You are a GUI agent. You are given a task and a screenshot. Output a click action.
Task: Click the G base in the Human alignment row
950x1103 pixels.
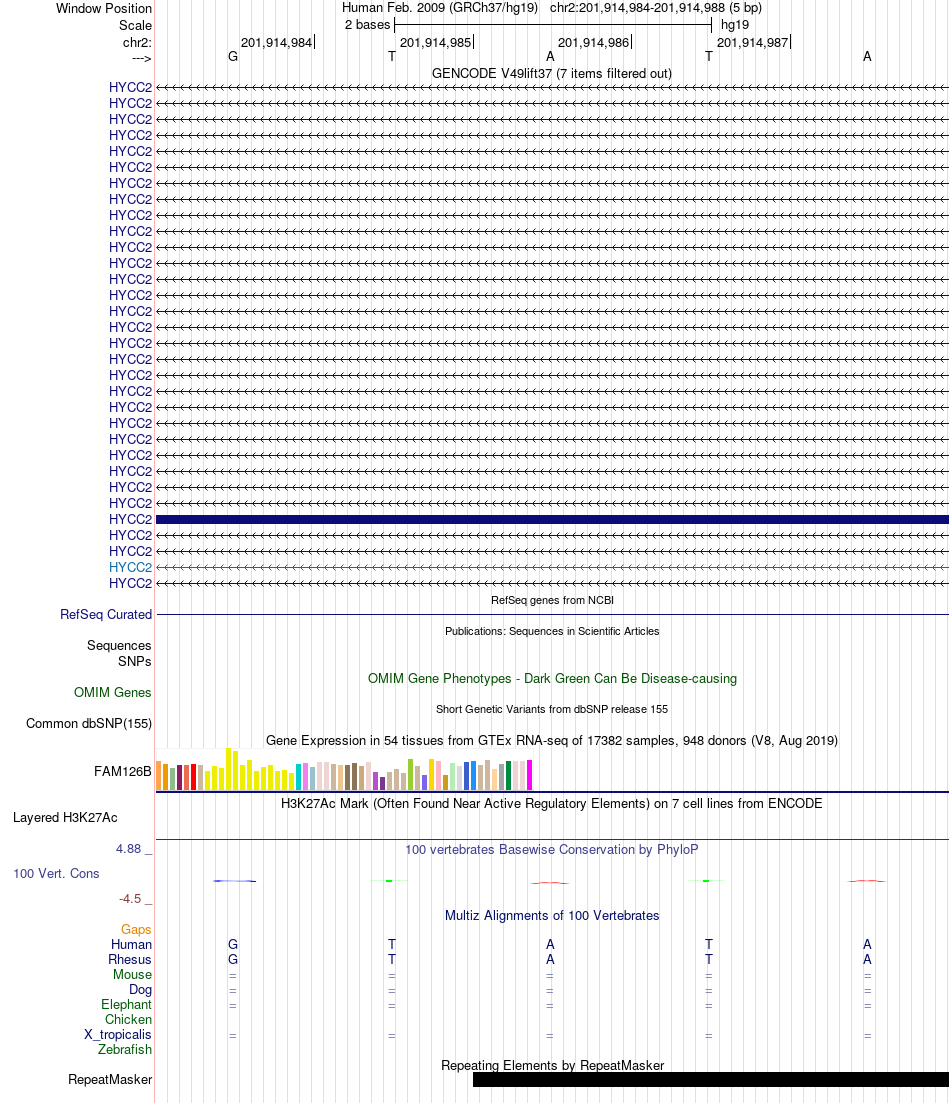233,944
